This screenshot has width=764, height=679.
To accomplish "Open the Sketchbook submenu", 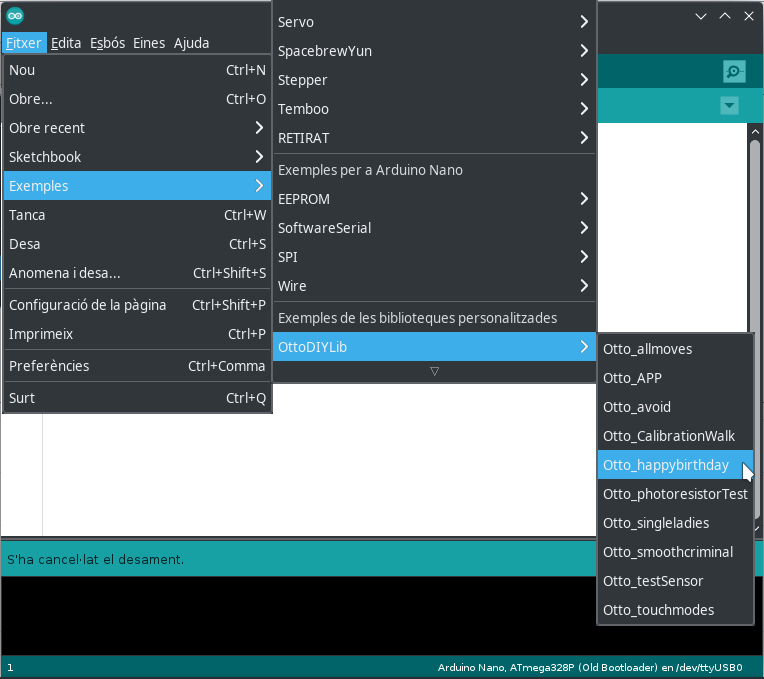I will (x=137, y=157).
